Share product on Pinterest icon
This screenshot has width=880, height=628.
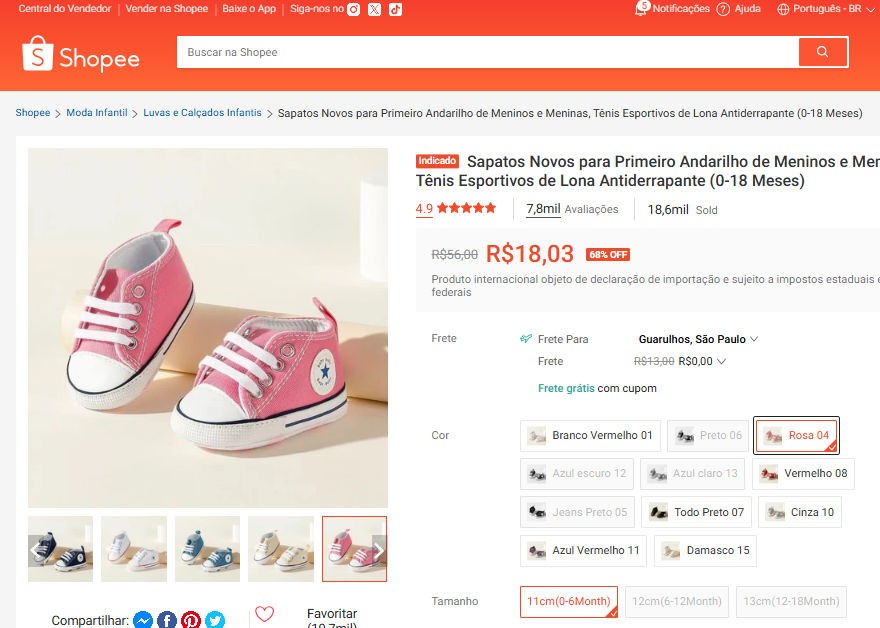tap(191, 620)
